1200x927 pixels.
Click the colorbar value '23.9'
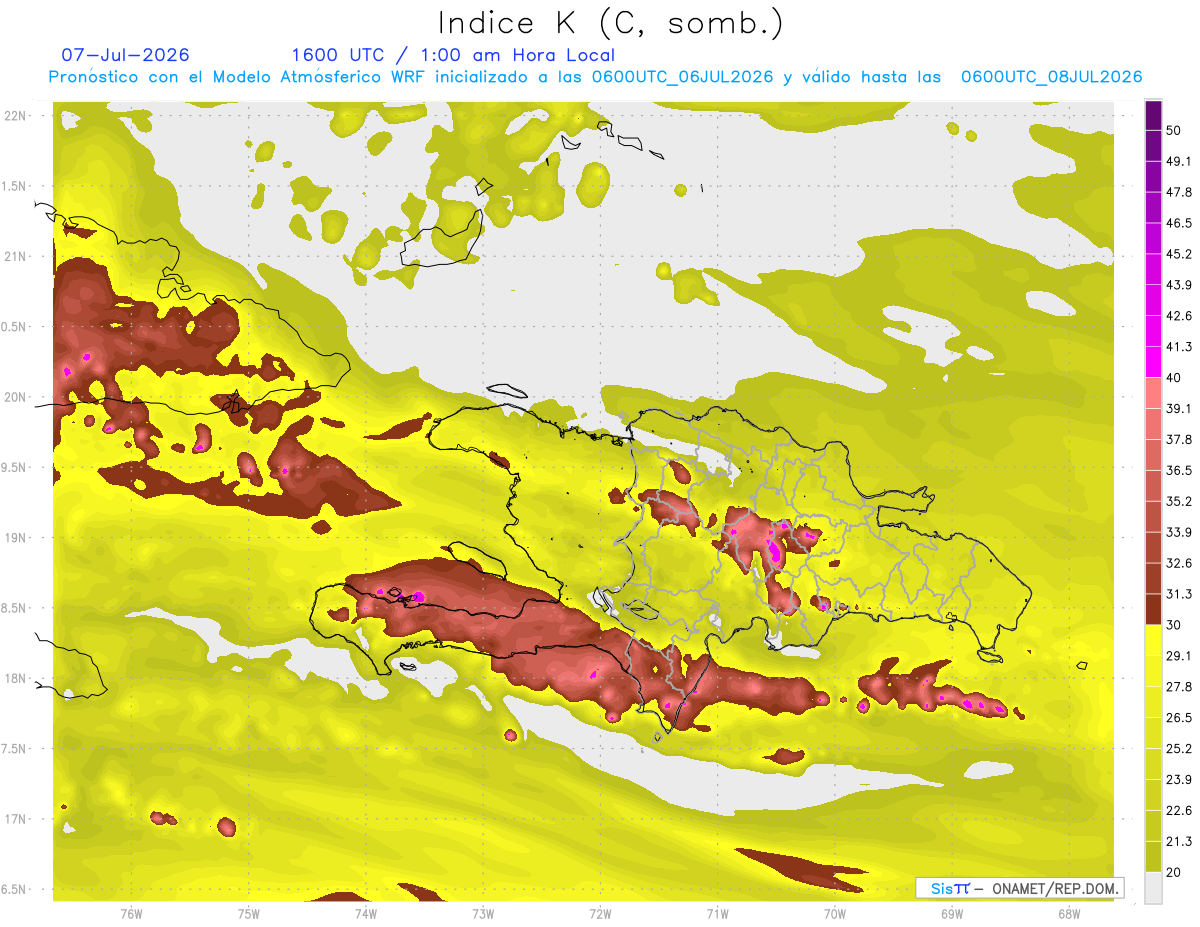pos(1179,780)
